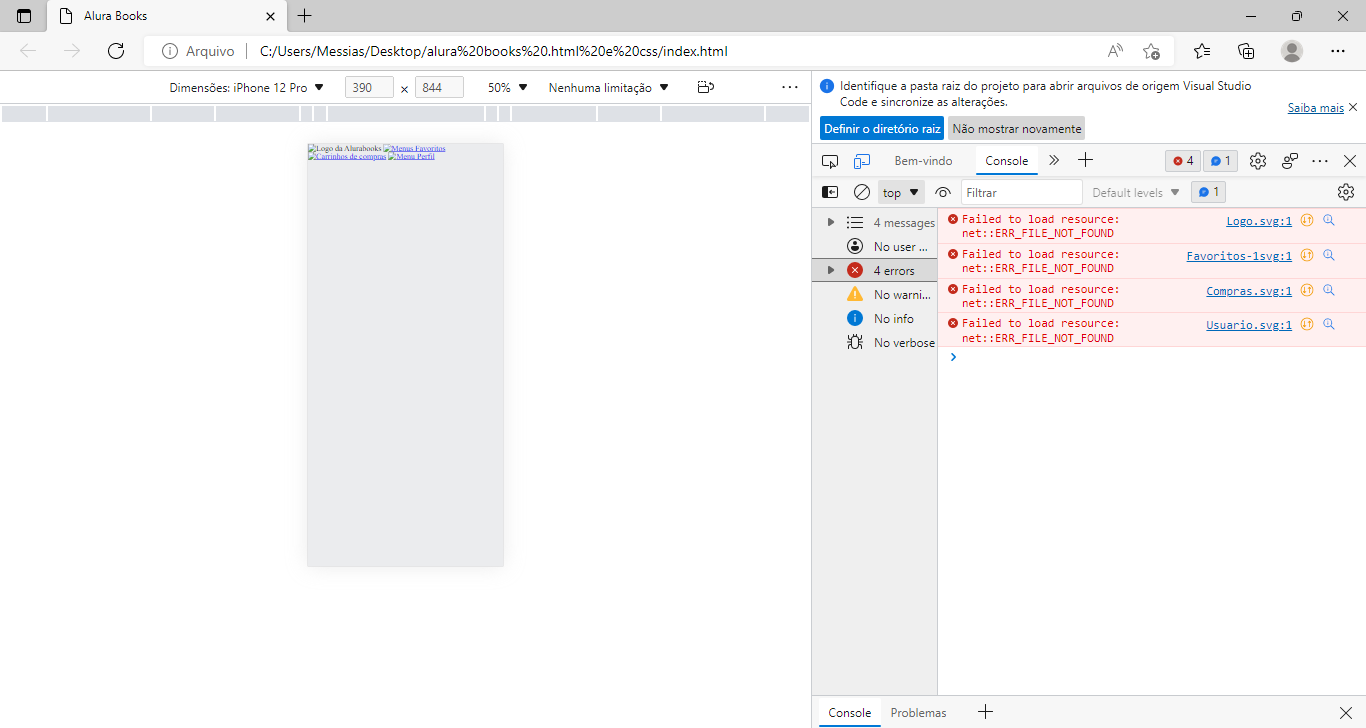This screenshot has width=1366, height=728.
Task: Open Saiba mais link
Action: click(x=1315, y=107)
